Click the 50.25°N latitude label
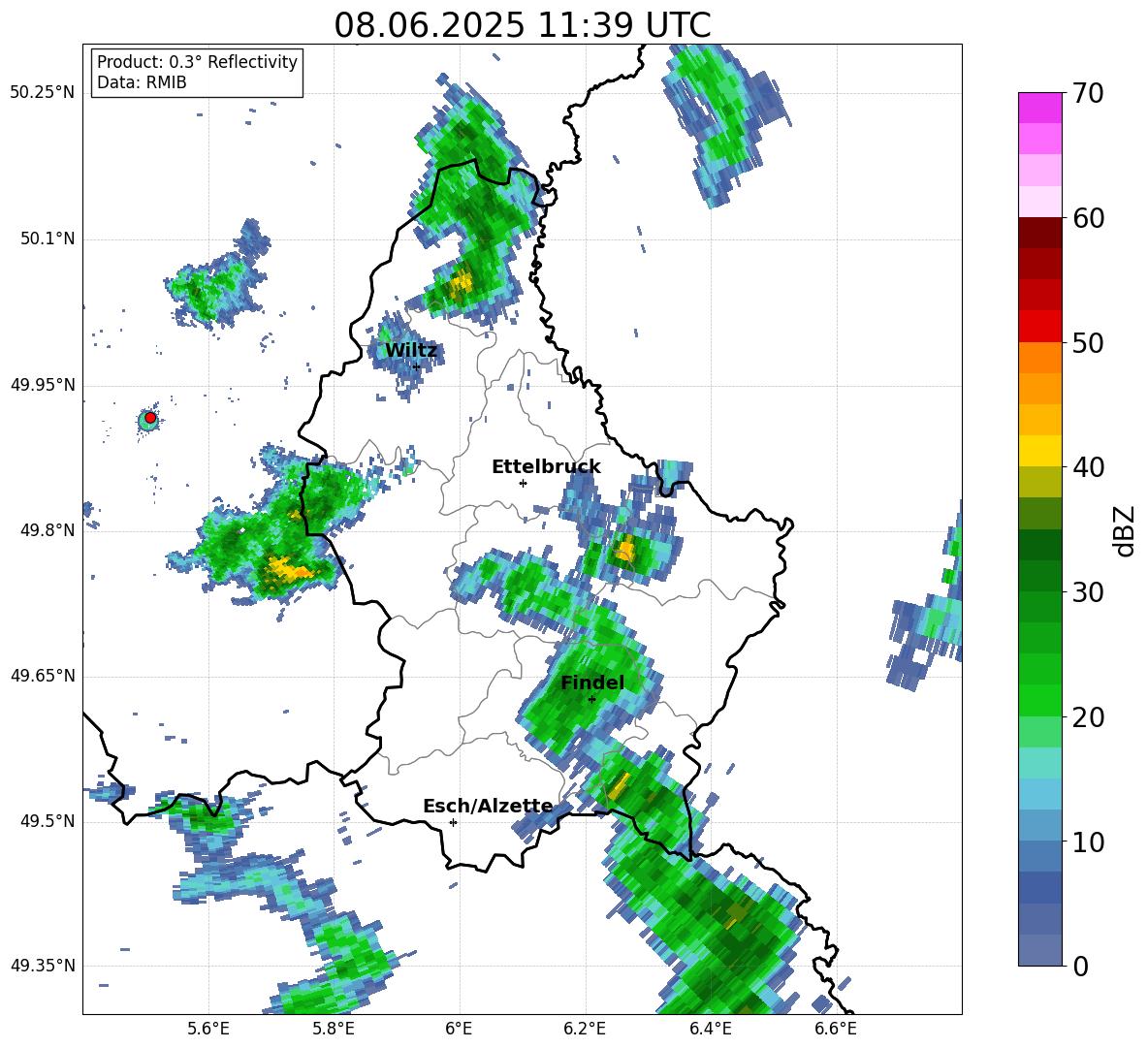 point(43,93)
